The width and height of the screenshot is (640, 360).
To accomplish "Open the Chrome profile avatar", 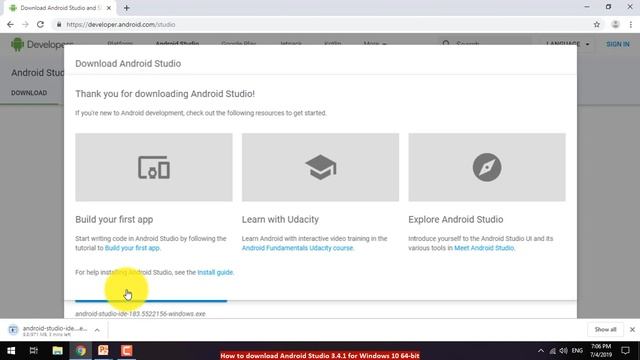I will (x=615, y=24).
